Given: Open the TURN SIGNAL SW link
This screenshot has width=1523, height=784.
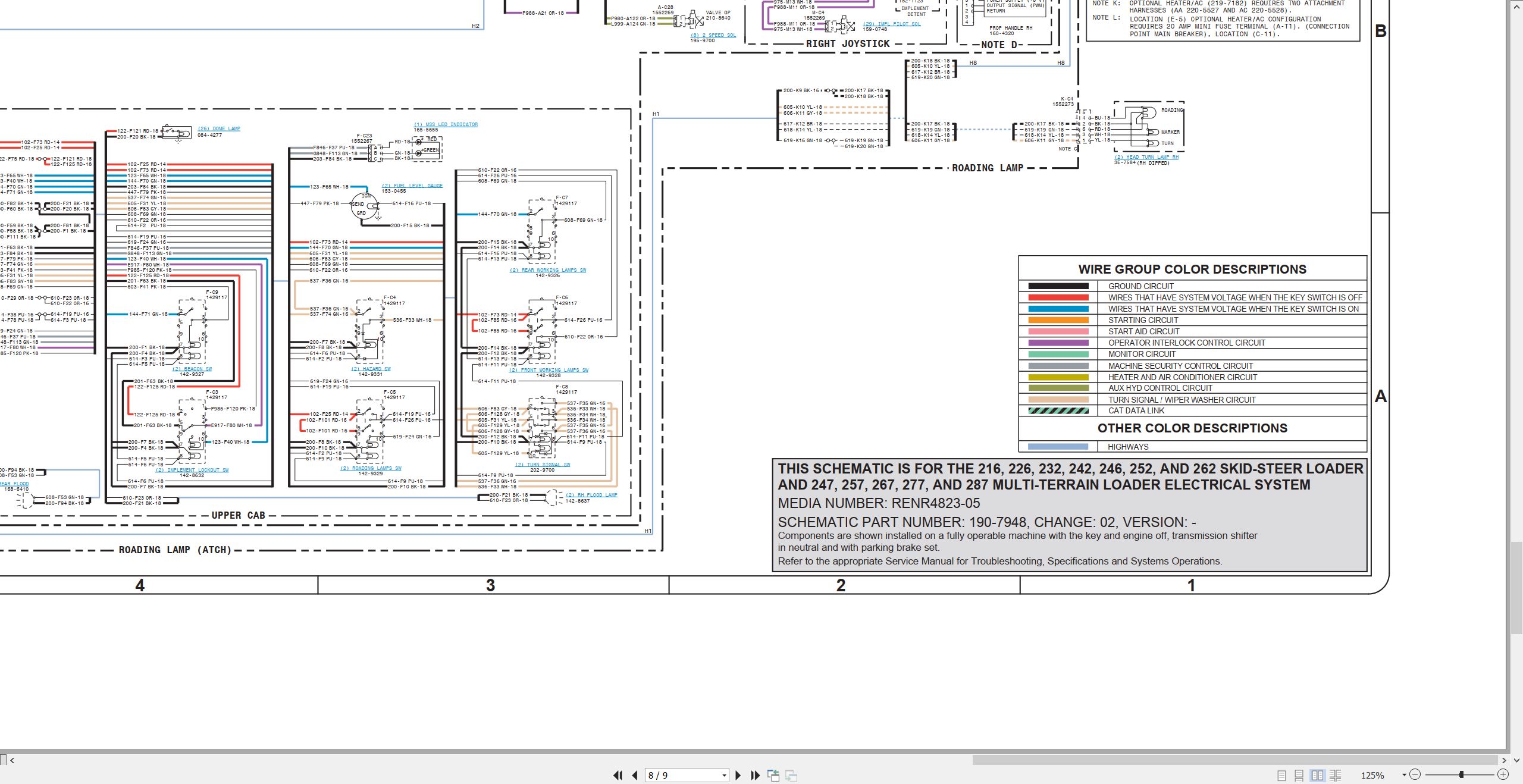Looking at the screenshot, I should (542, 465).
